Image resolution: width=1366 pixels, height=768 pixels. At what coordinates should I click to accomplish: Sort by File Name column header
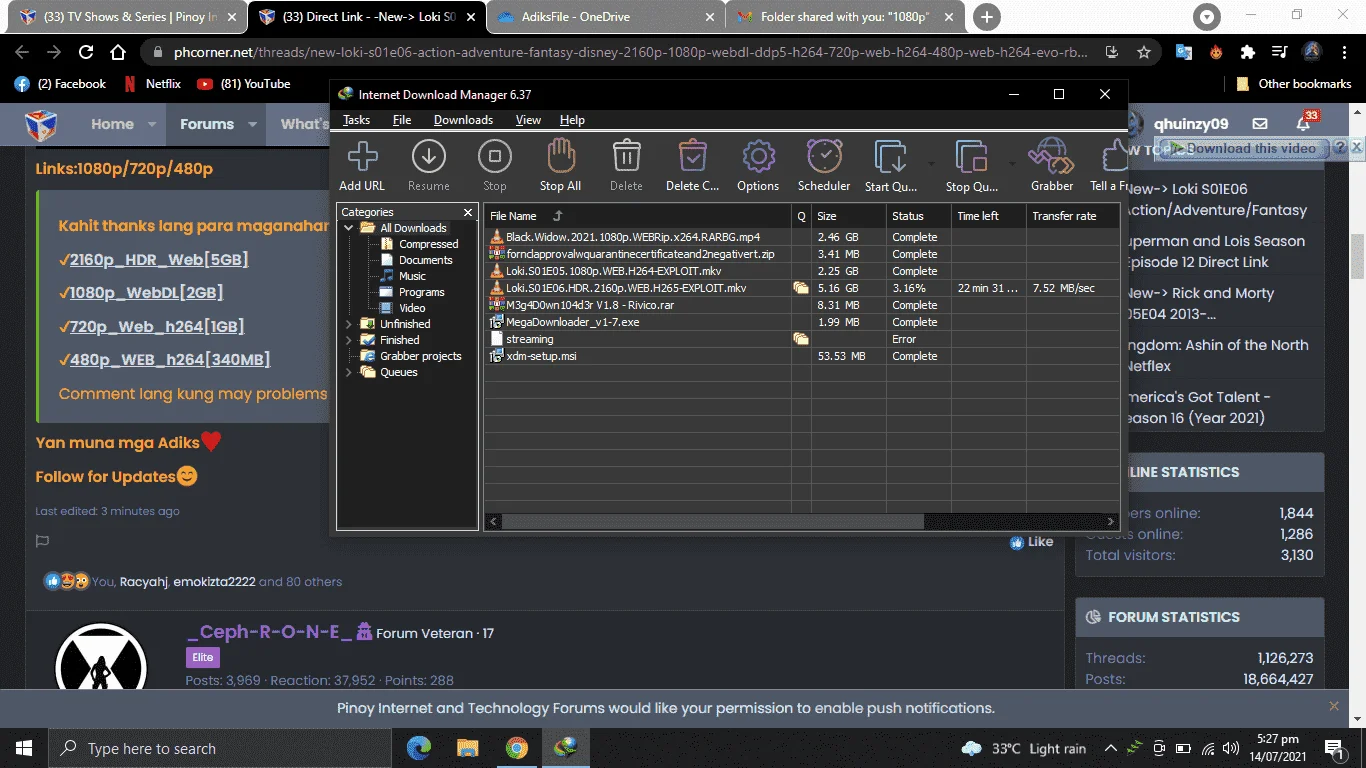tap(637, 216)
